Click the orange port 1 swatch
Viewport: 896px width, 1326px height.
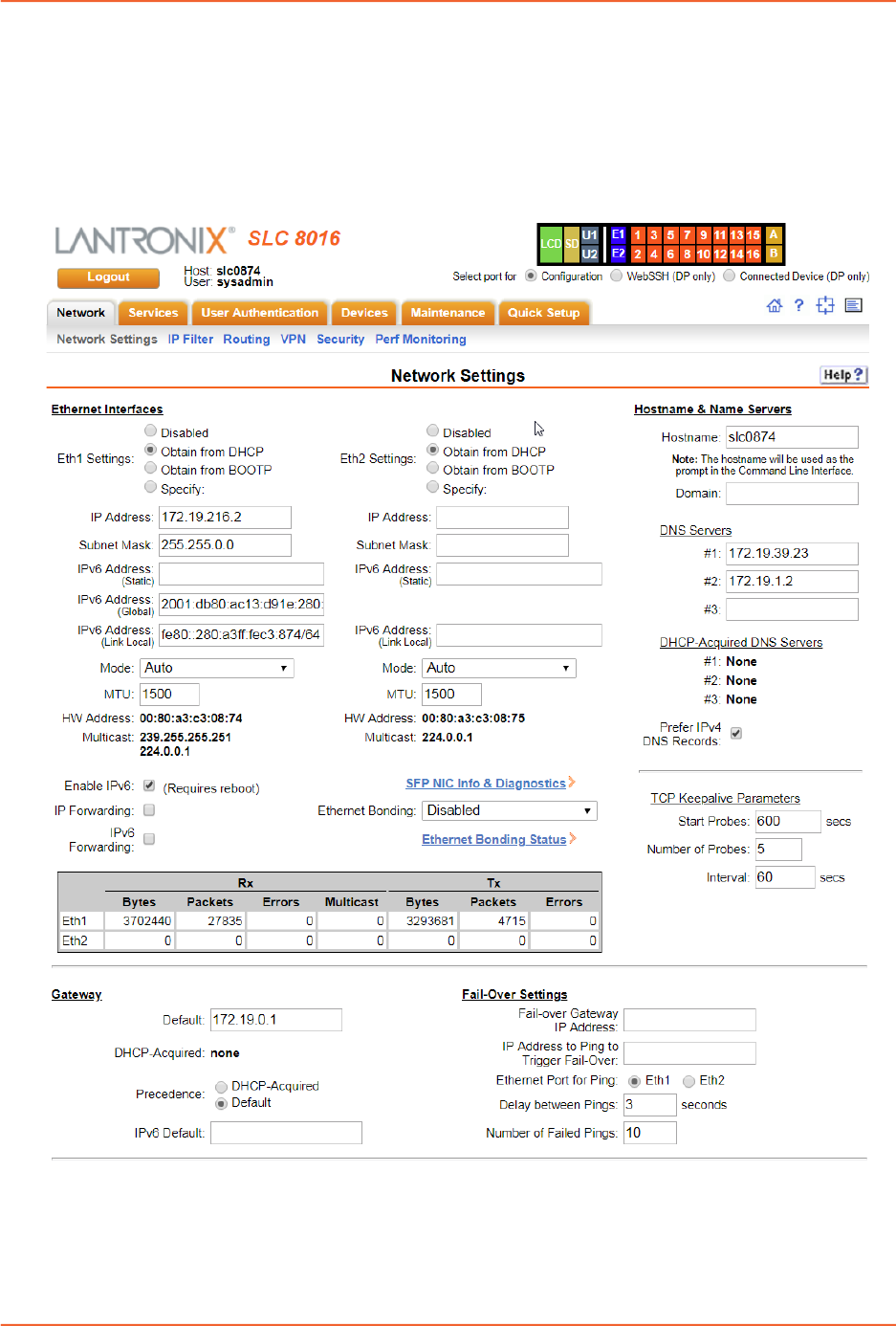tap(638, 234)
